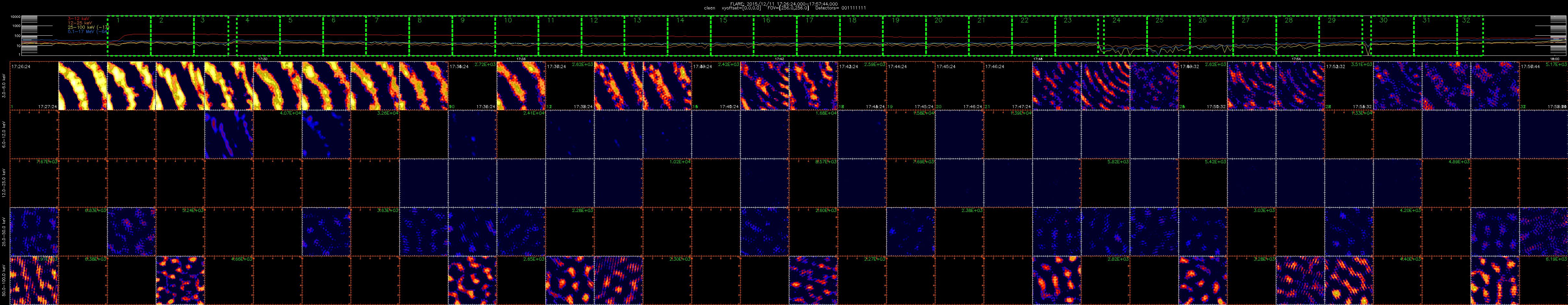The height and width of the screenshot is (305, 1568).
Task: Click the 6.0-12.0 keV row label
Action: pos(5,135)
